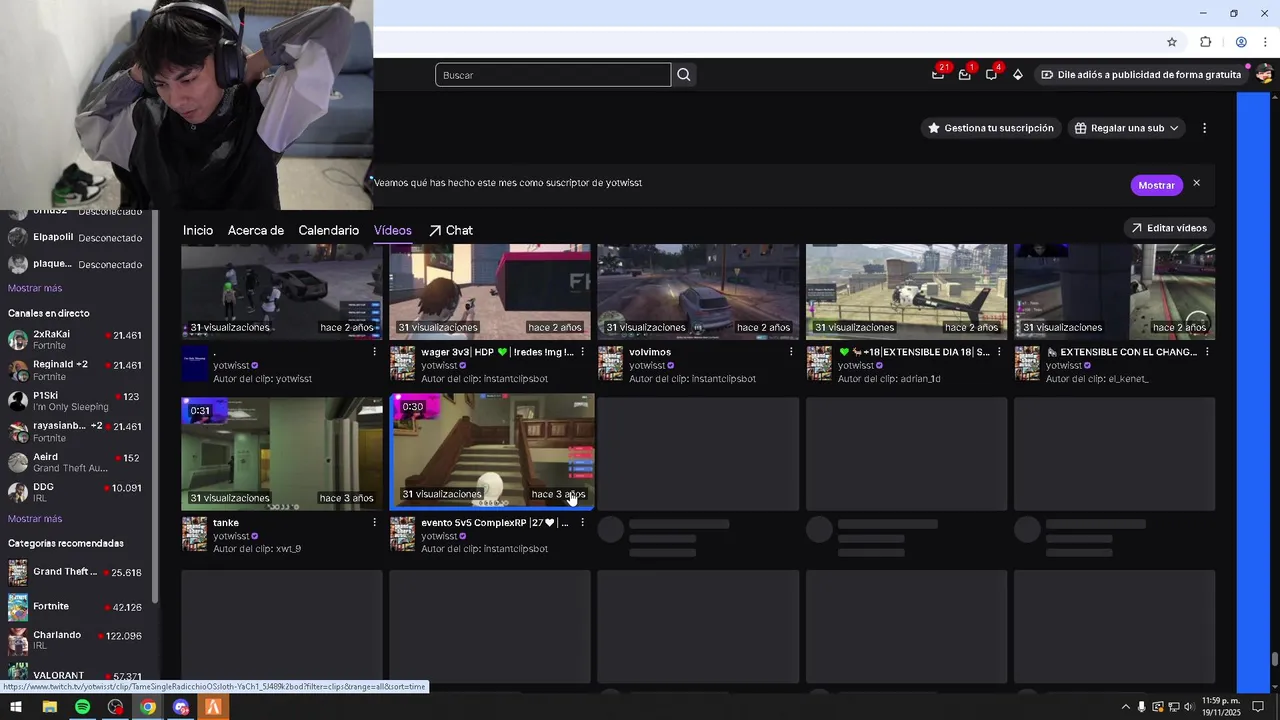1280x720 pixels.
Task: Open P1Ski live channel
Action: [x=75, y=401]
